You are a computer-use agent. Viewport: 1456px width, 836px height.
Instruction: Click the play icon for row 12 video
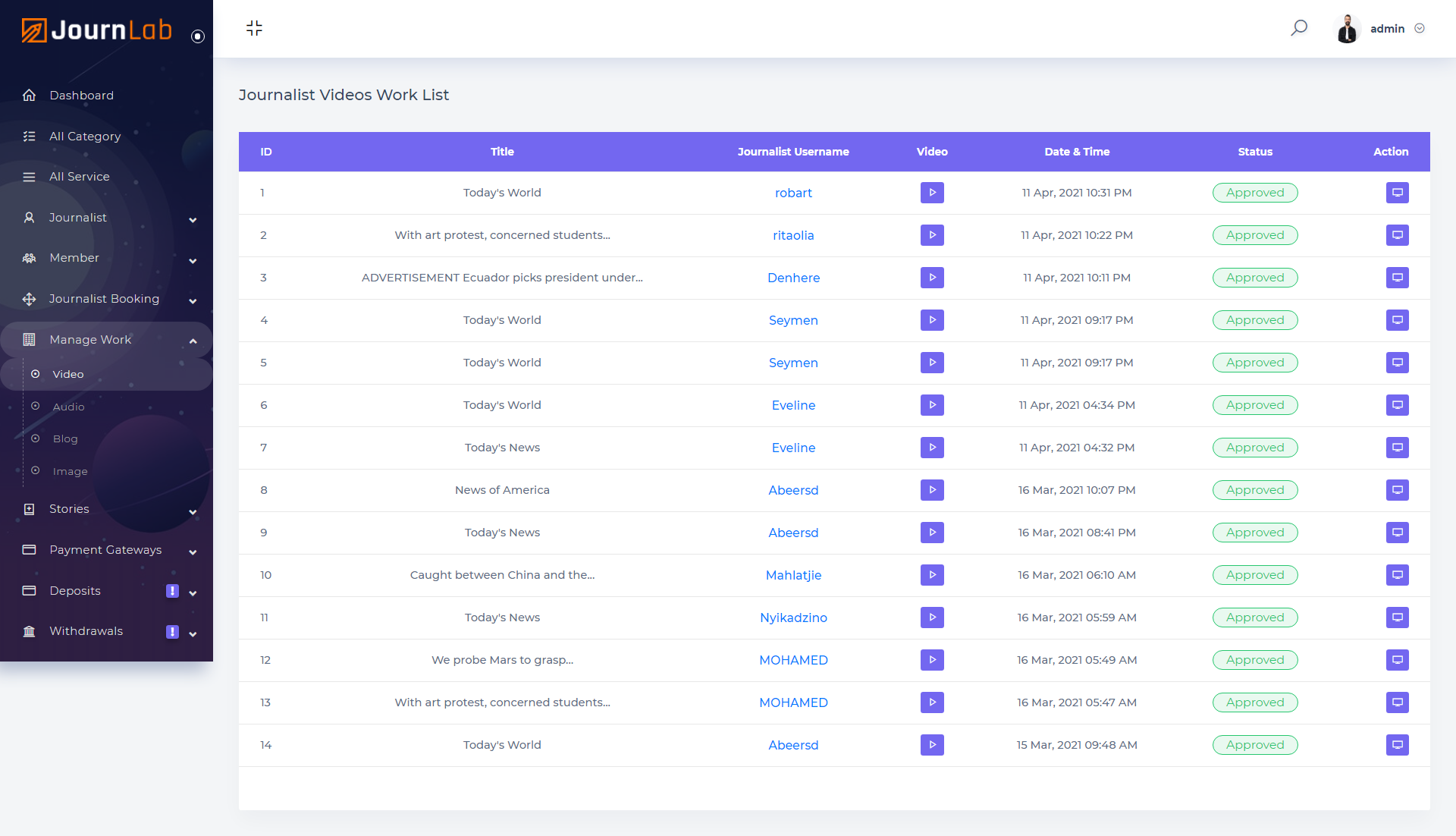pyautogui.click(x=931, y=659)
